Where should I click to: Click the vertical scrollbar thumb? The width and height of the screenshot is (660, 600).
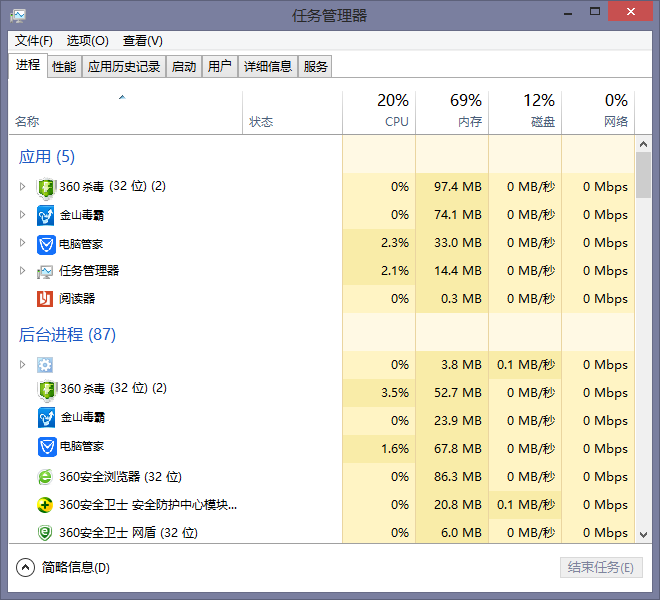point(643,175)
